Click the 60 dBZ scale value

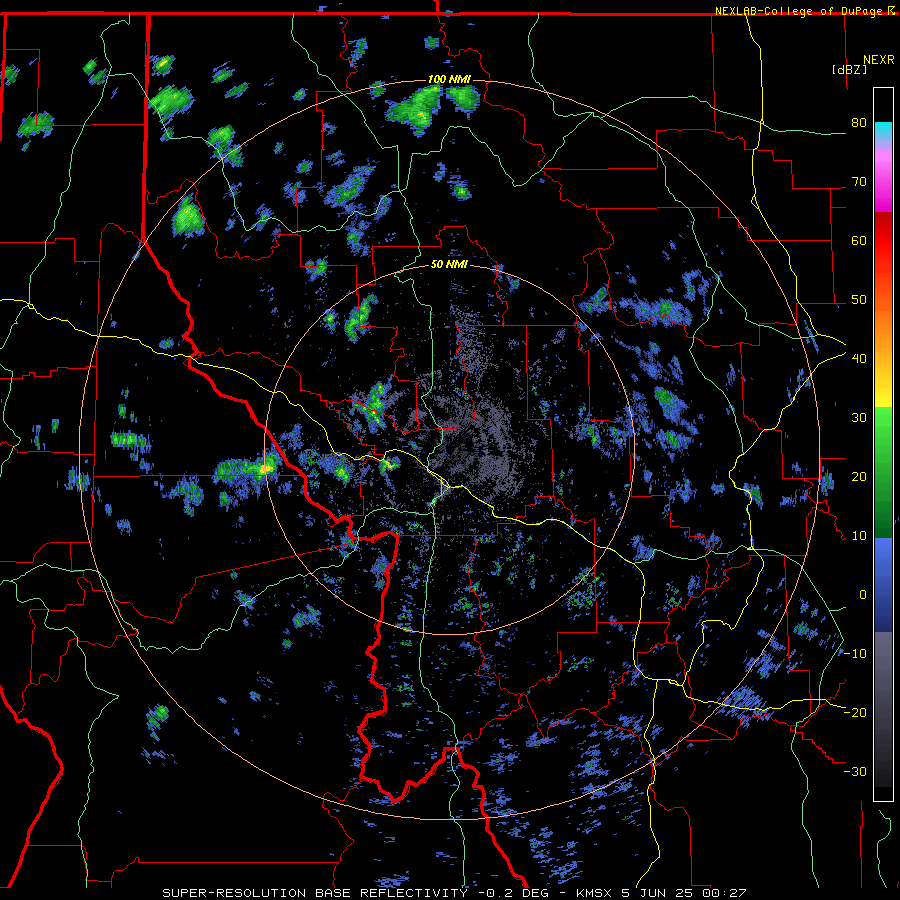[x=859, y=240]
